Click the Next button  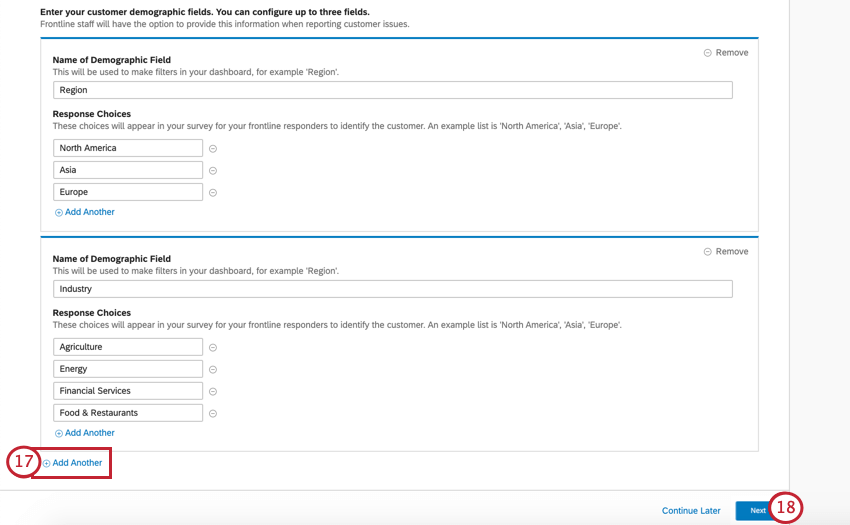point(757,511)
